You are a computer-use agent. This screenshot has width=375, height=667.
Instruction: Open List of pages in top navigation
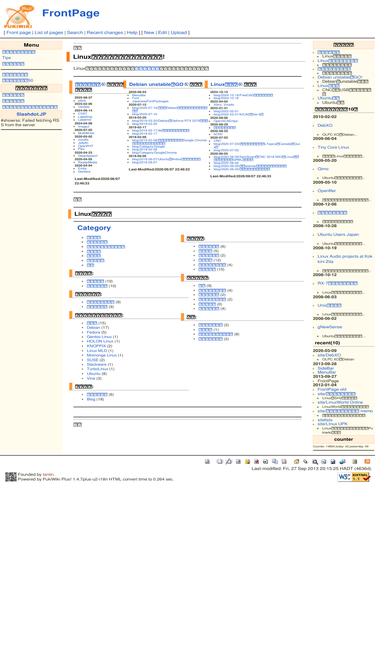click(48, 32)
